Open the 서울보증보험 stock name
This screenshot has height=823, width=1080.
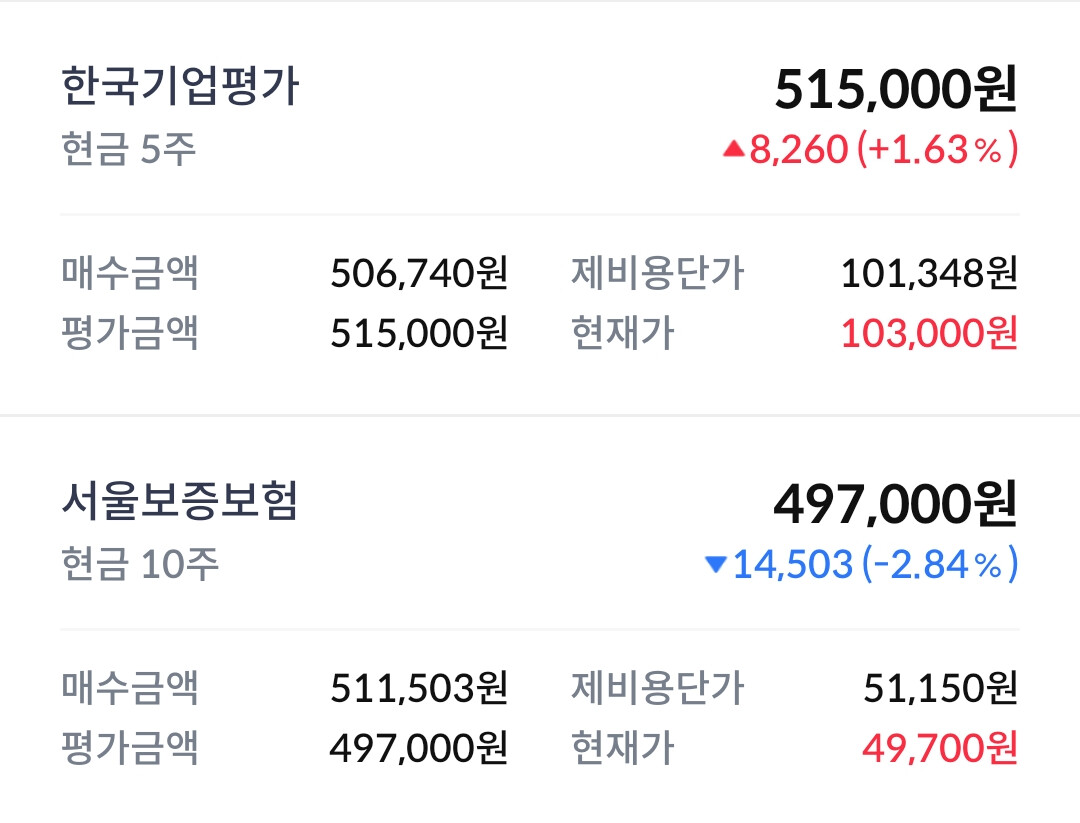[180, 502]
